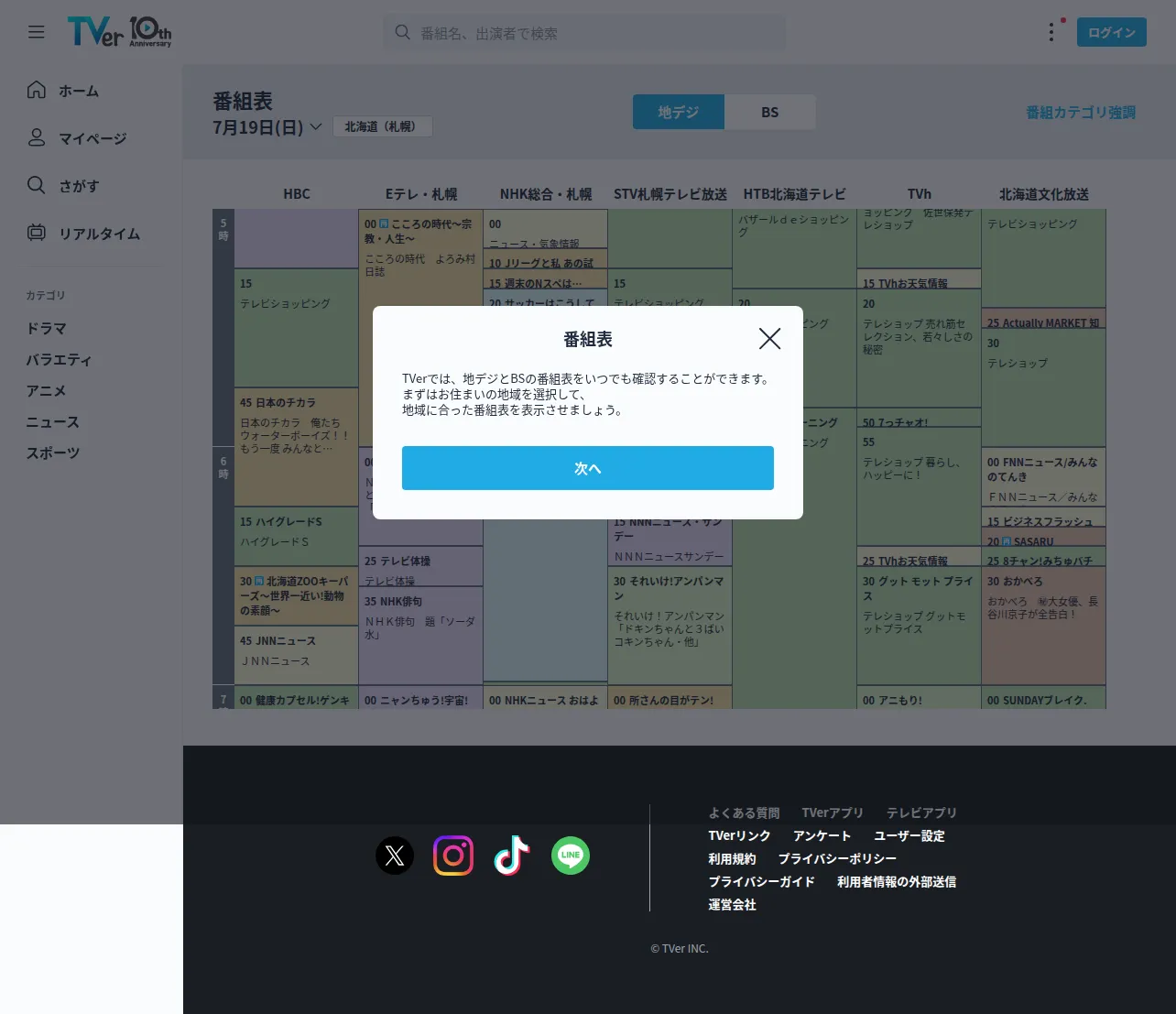Open the 30 北海道ZOOキーパーズ program cell
The width and height of the screenshot is (1176, 1014).
pyautogui.click(x=296, y=595)
